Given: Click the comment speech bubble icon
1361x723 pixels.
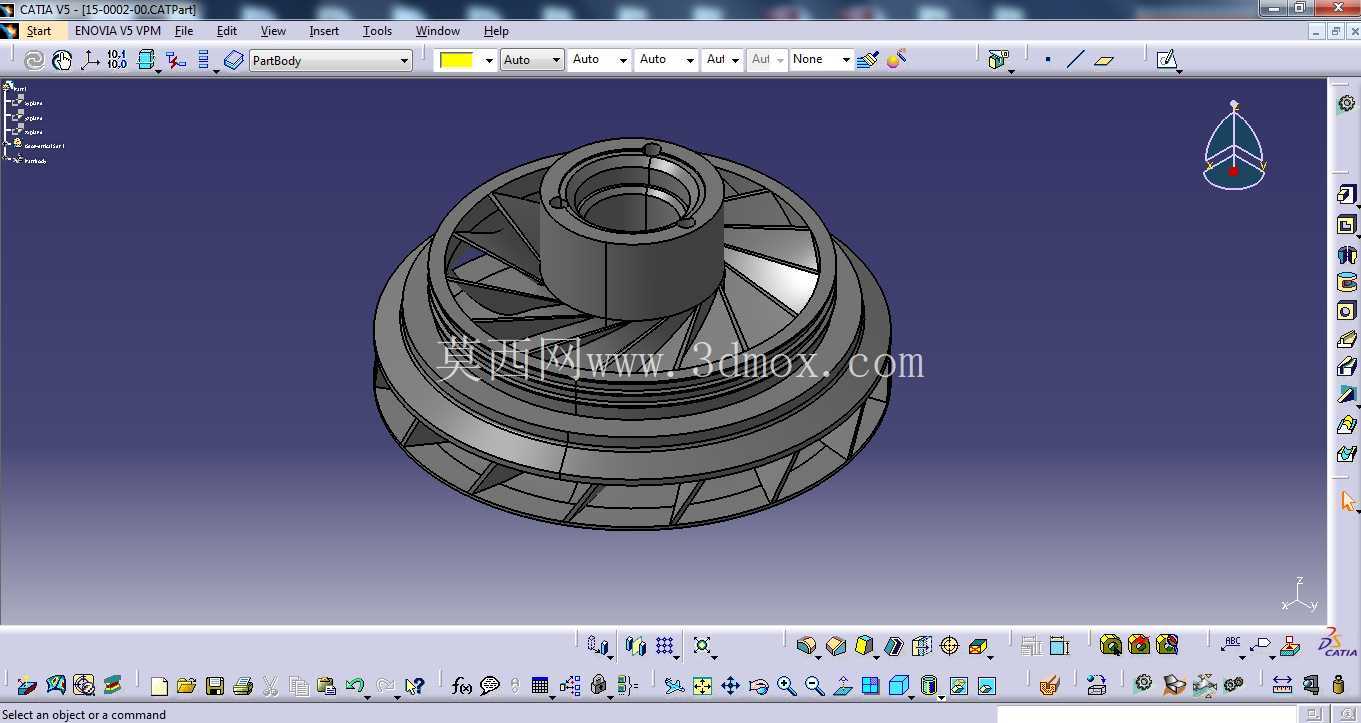Looking at the screenshot, I should 489,686.
